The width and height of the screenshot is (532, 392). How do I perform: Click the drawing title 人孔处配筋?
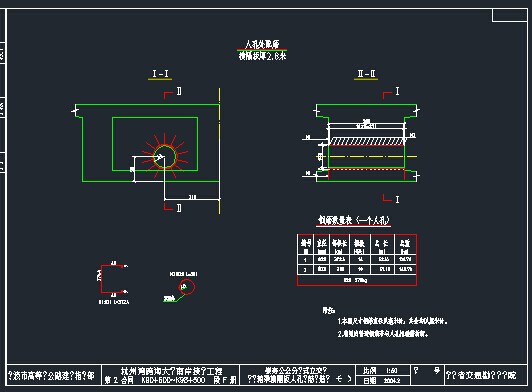pos(262,44)
